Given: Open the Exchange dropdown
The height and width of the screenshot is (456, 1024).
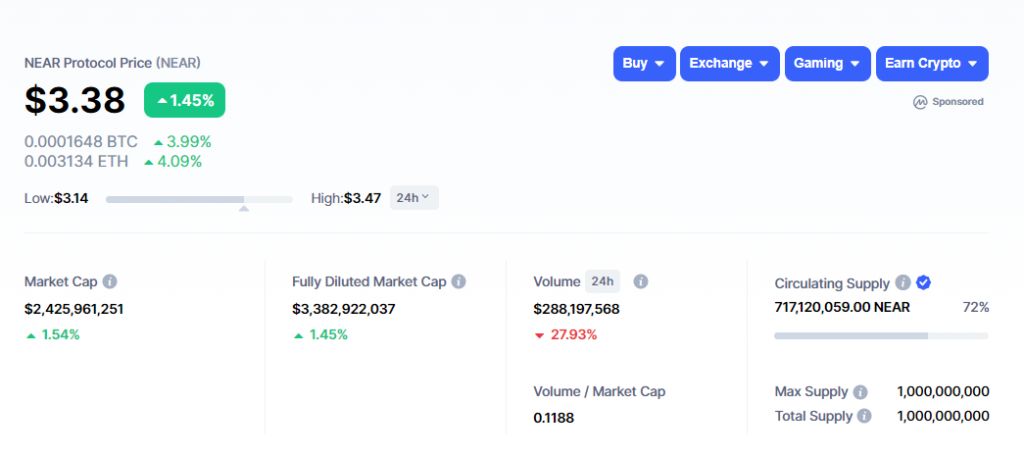Looking at the screenshot, I should [x=729, y=63].
